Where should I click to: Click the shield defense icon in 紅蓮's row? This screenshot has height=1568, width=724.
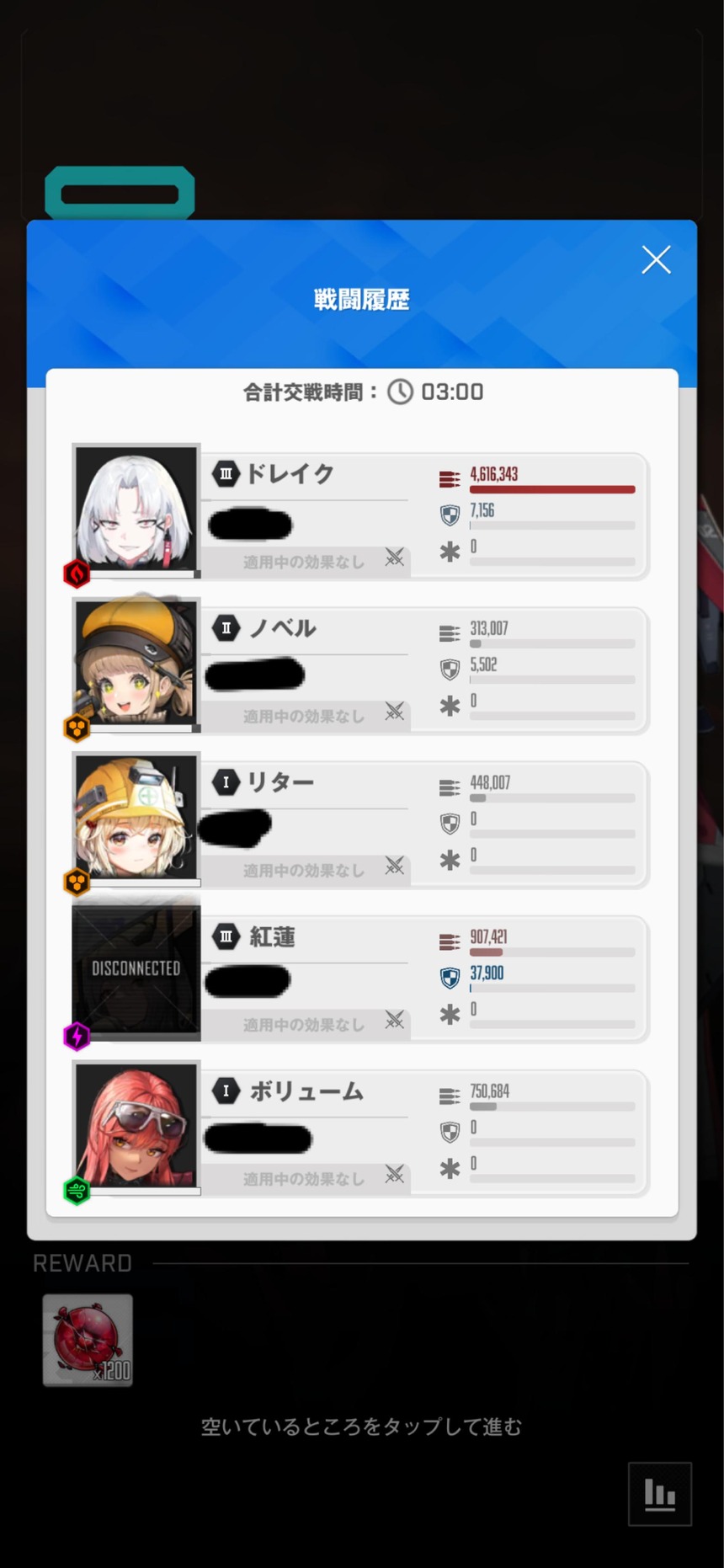click(x=450, y=978)
